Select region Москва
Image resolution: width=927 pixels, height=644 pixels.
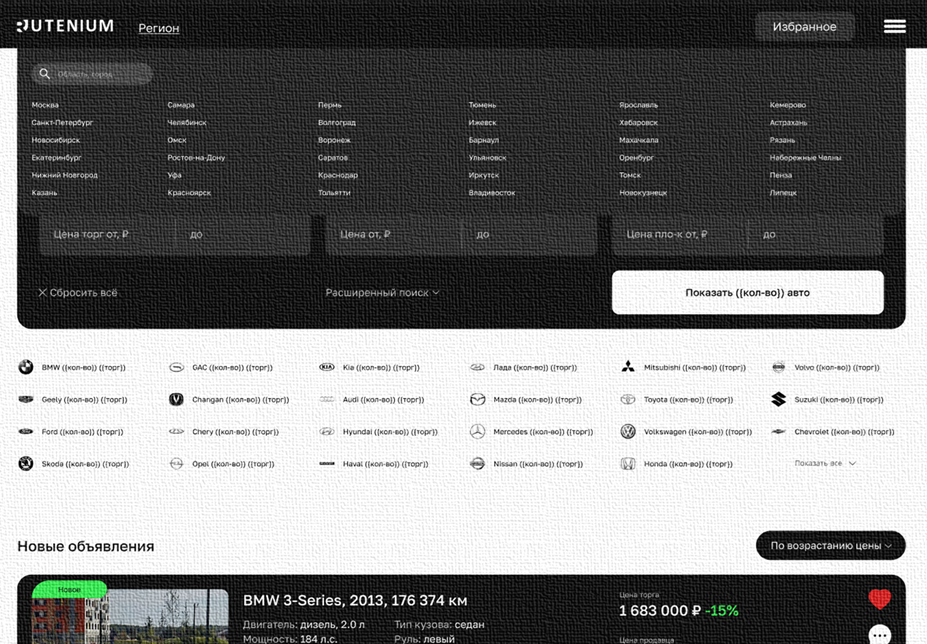tap(45, 105)
